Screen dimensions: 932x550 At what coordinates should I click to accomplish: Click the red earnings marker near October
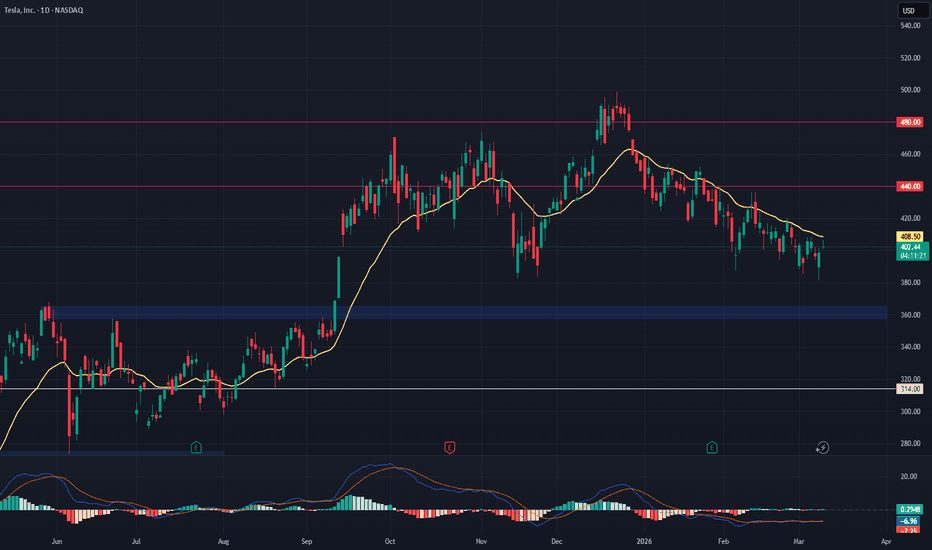450,447
